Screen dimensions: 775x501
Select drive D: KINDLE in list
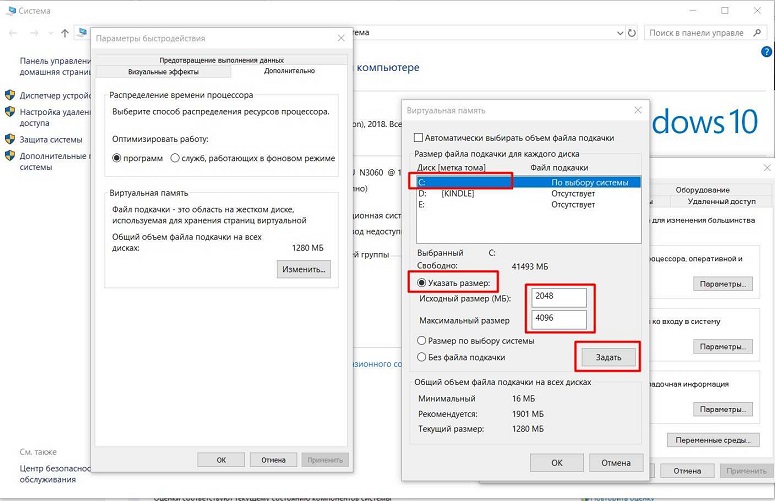pyautogui.click(x=528, y=194)
